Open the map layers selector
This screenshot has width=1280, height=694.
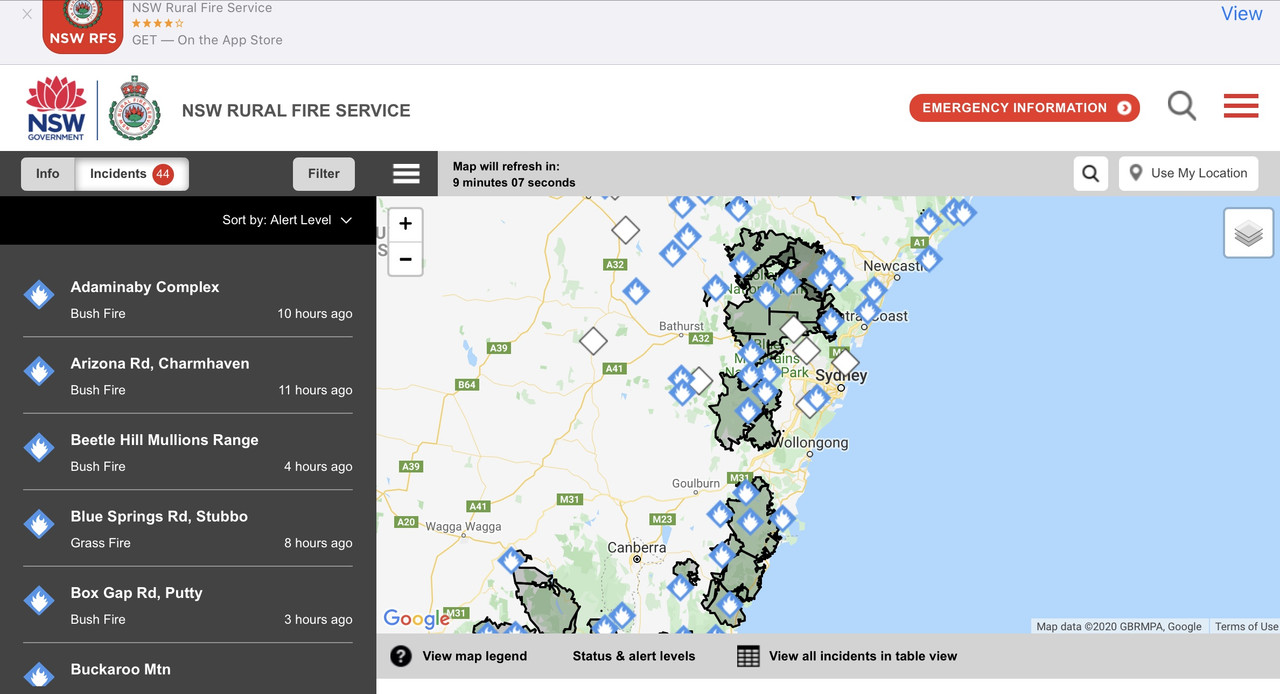(1248, 233)
